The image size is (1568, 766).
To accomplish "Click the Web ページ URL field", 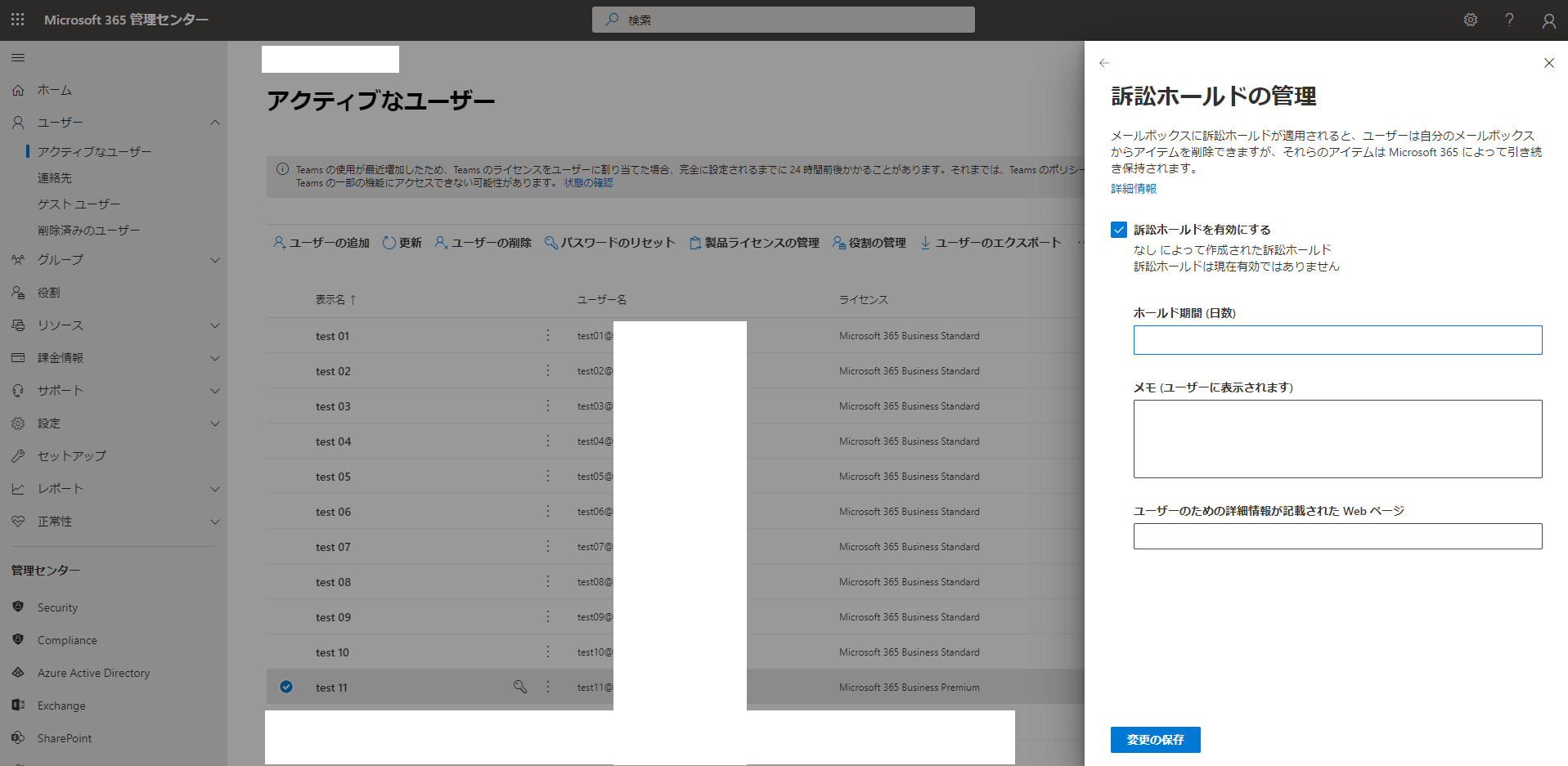I will pyautogui.click(x=1337, y=536).
